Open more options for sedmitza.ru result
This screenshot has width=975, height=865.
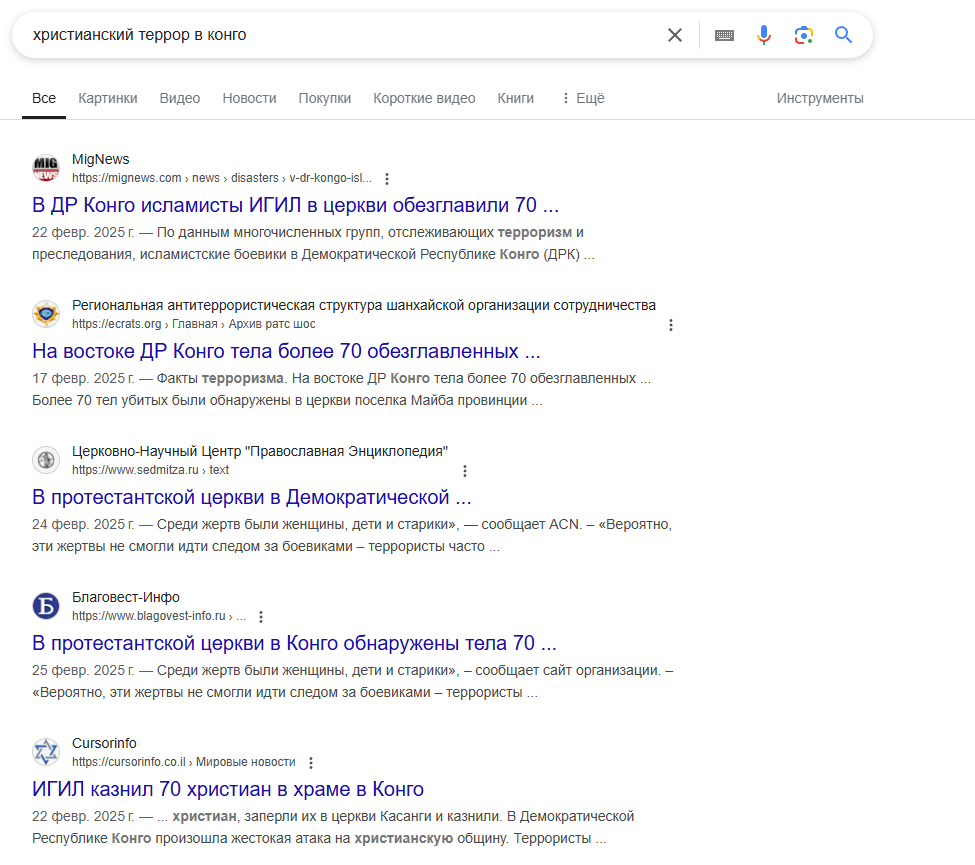coord(464,471)
